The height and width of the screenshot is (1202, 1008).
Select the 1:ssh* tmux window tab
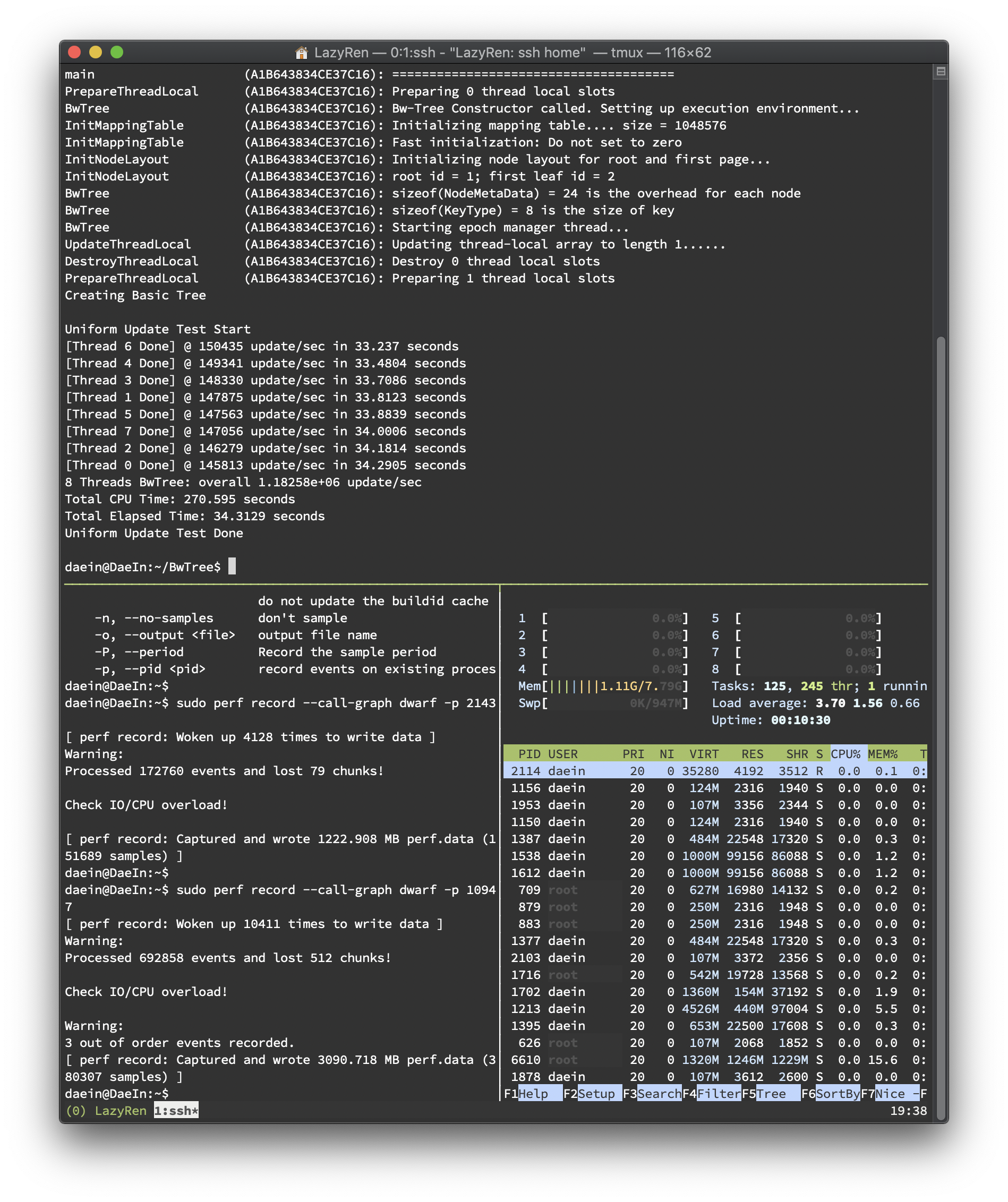click(x=176, y=1111)
